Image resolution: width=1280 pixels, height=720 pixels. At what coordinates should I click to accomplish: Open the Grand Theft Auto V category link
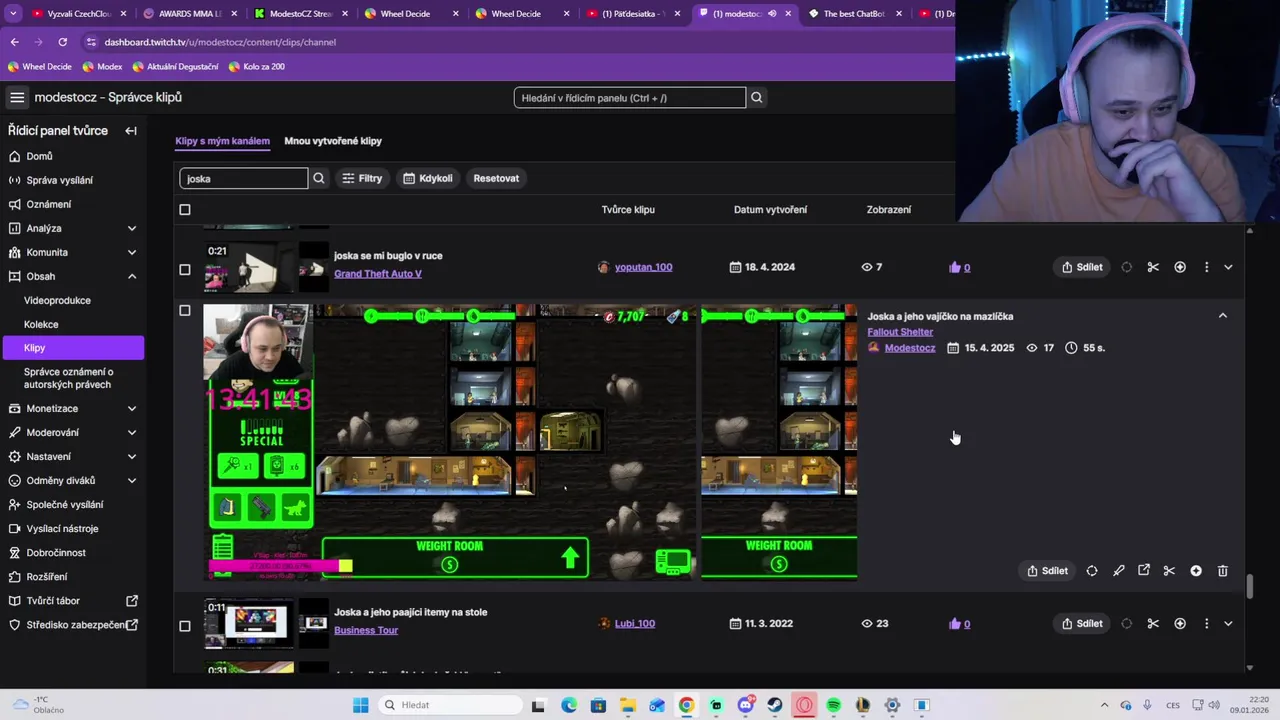click(378, 273)
